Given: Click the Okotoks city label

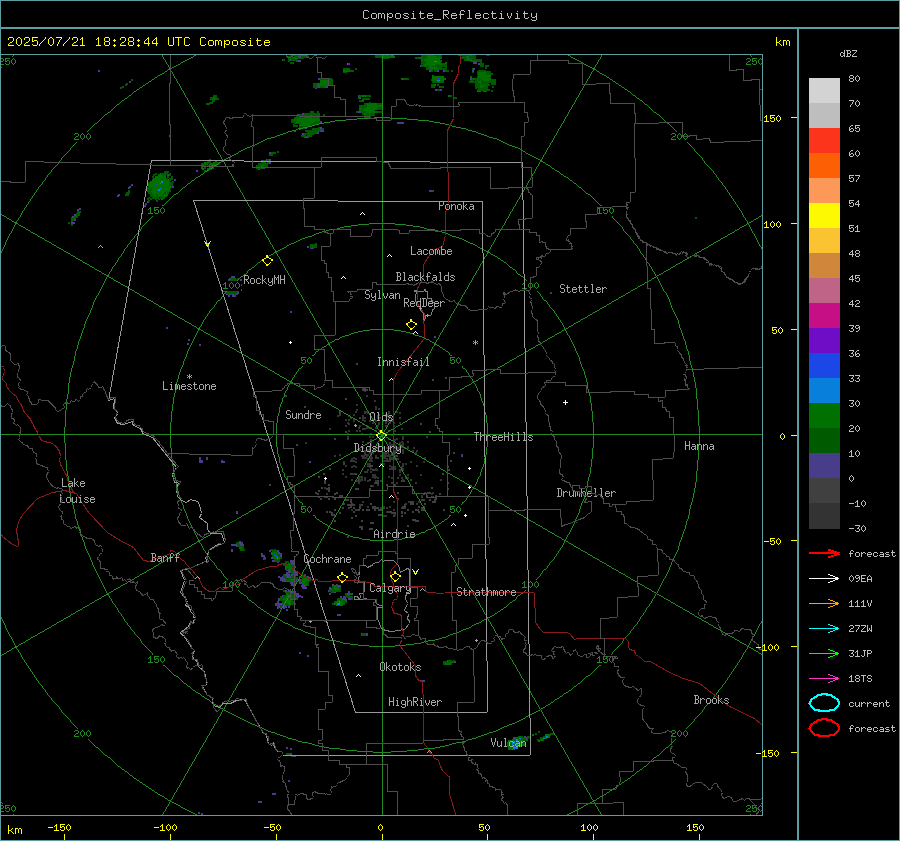Looking at the screenshot, I should point(400,667).
